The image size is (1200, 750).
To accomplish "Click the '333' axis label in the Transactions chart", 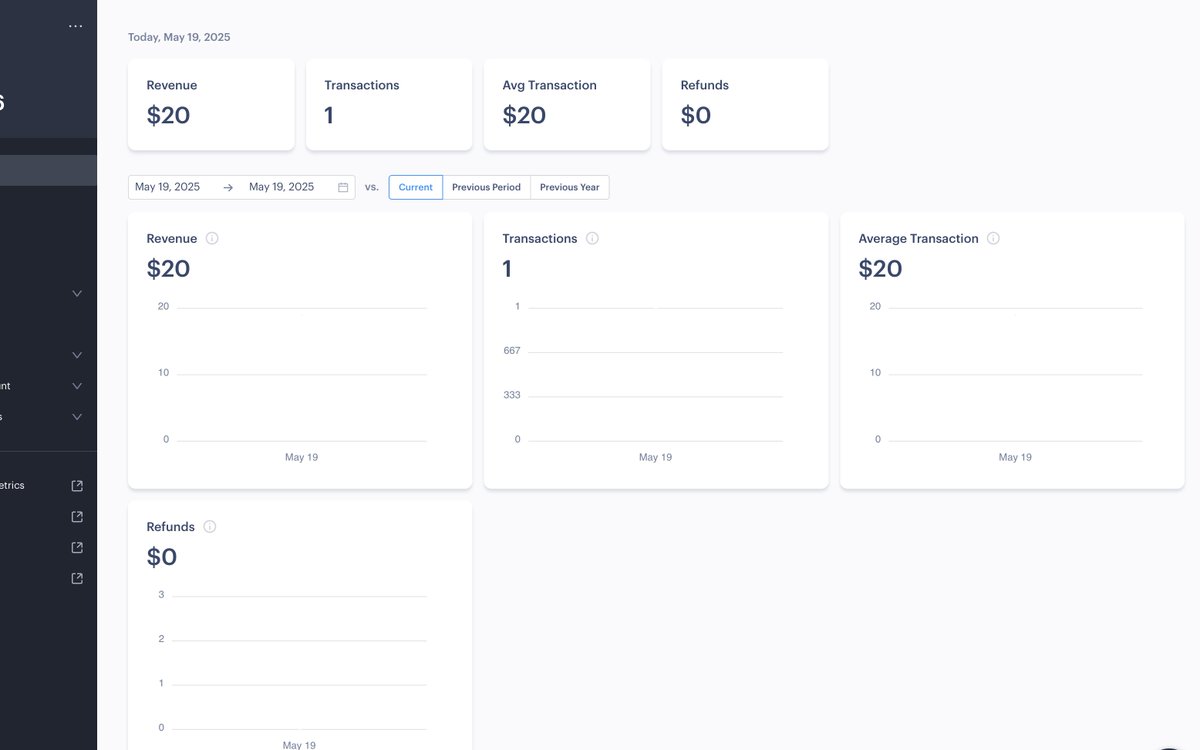I will point(512,395).
